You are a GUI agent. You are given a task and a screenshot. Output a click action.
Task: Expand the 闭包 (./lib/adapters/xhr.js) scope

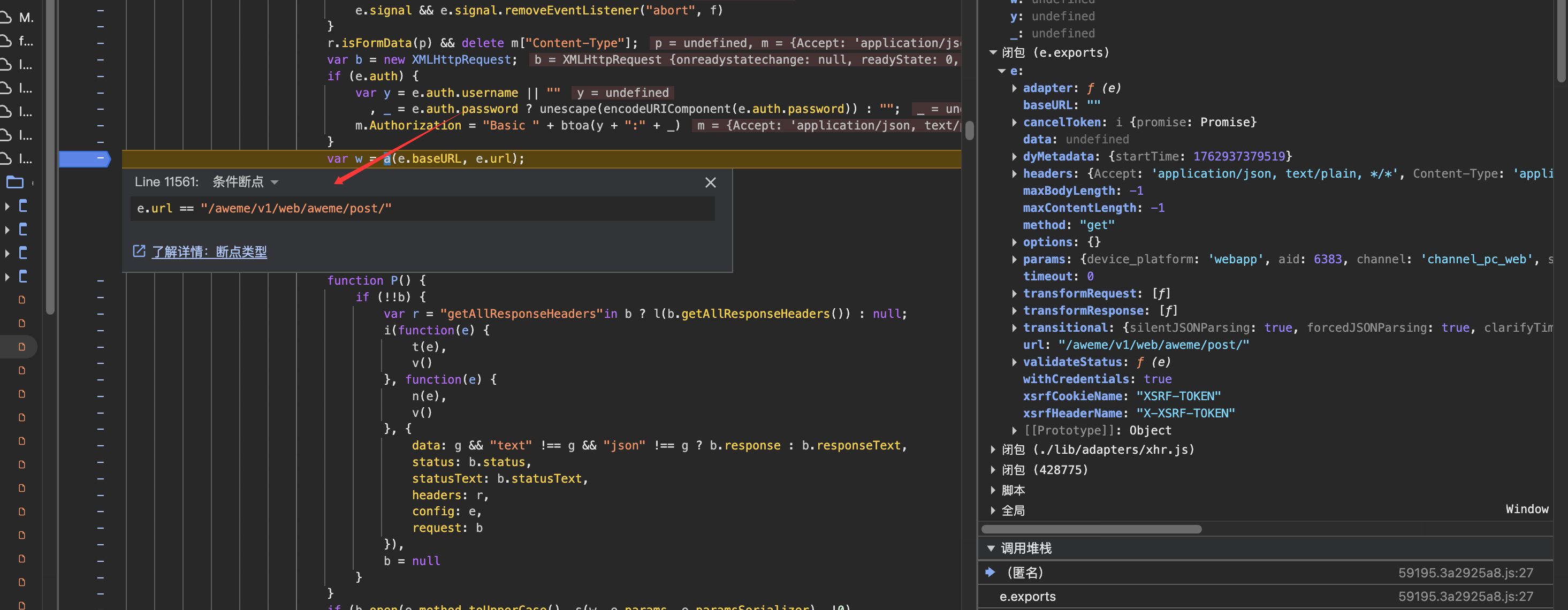993,450
